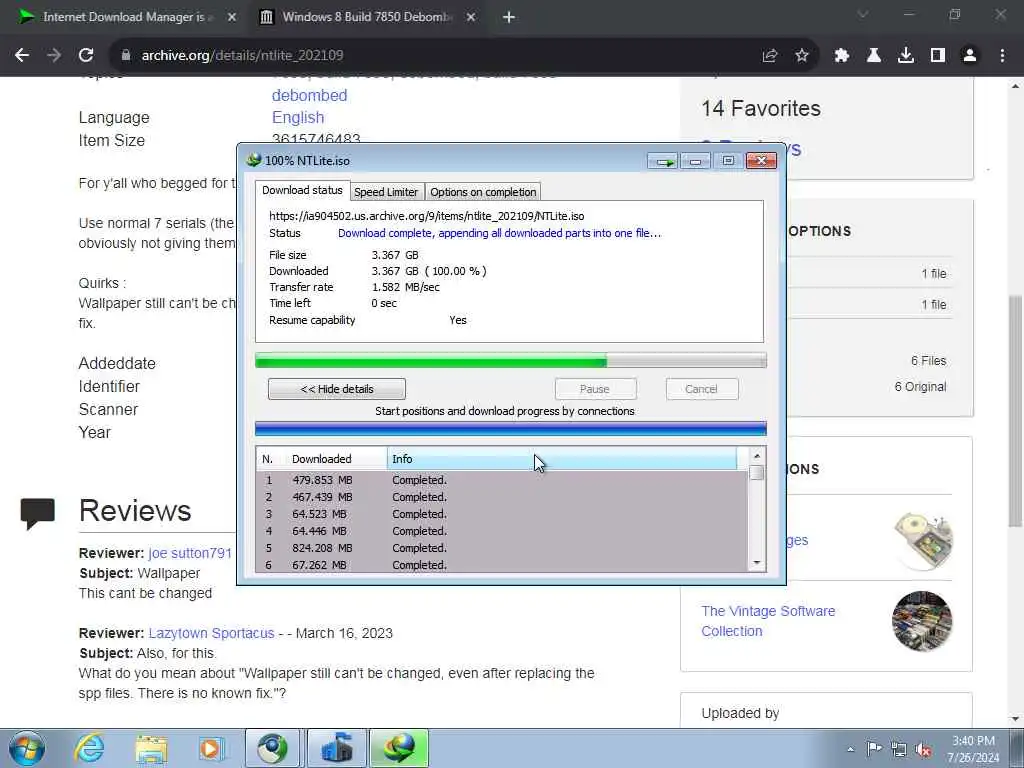This screenshot has height=768, width=1024.
Task: Click the Downloaded column header
Action: pos(336,459)
